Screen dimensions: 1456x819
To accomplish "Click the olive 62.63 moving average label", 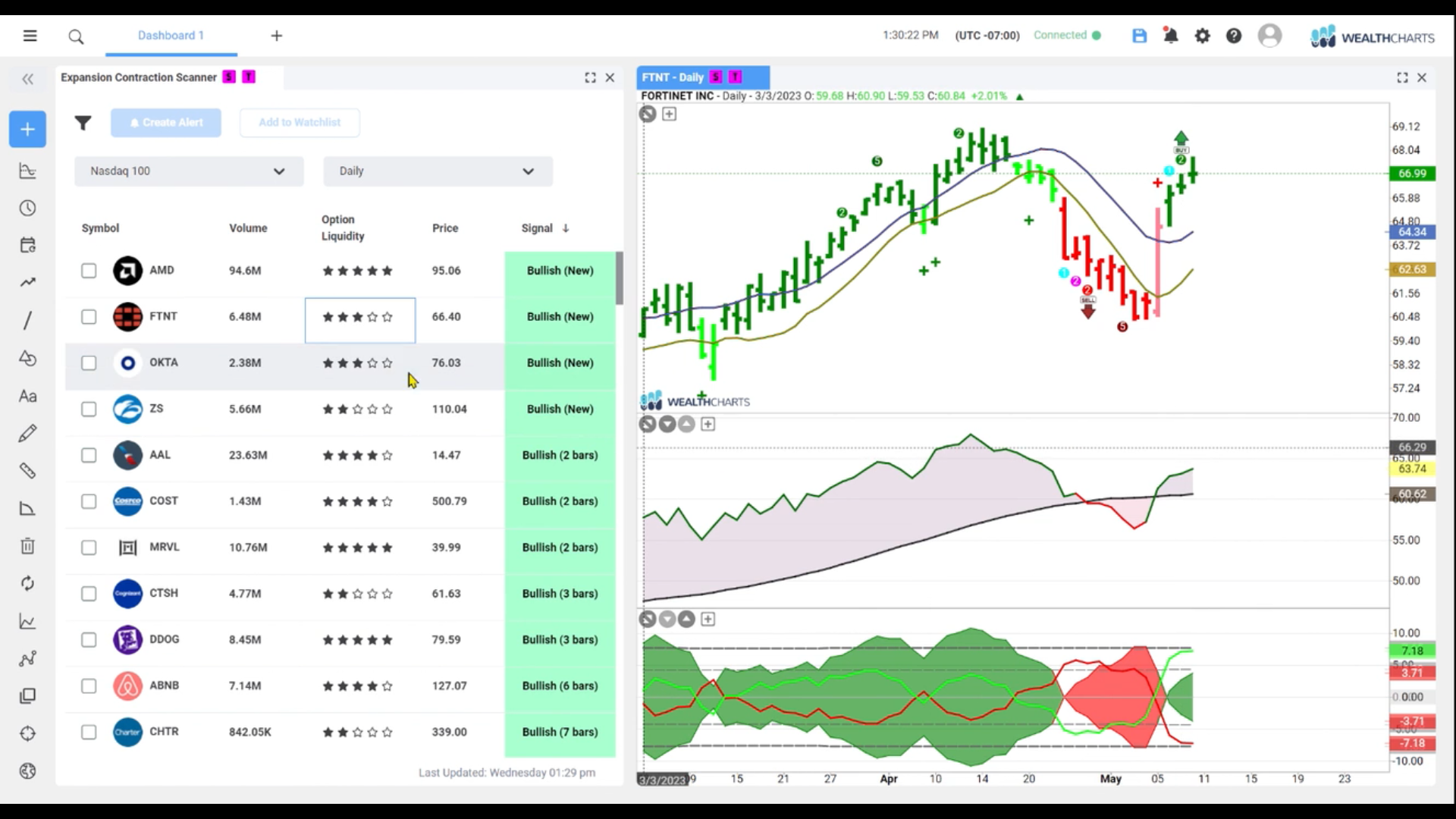I will [1412, 269].
